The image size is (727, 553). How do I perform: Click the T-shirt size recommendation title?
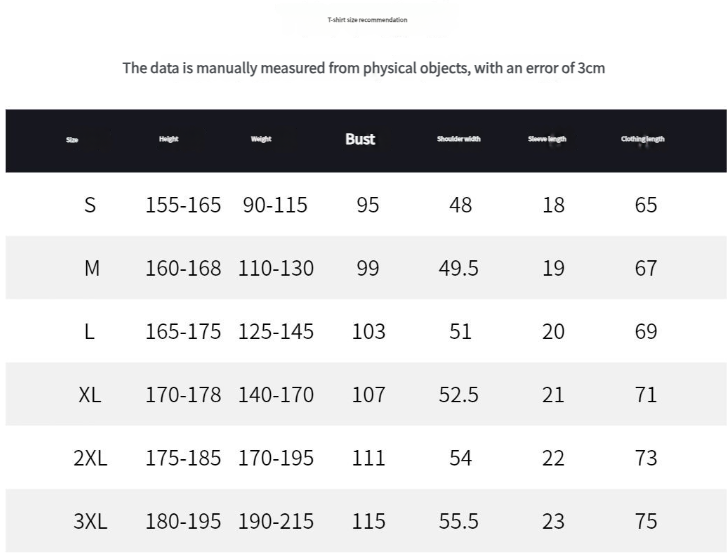click(x=367, y=20)
